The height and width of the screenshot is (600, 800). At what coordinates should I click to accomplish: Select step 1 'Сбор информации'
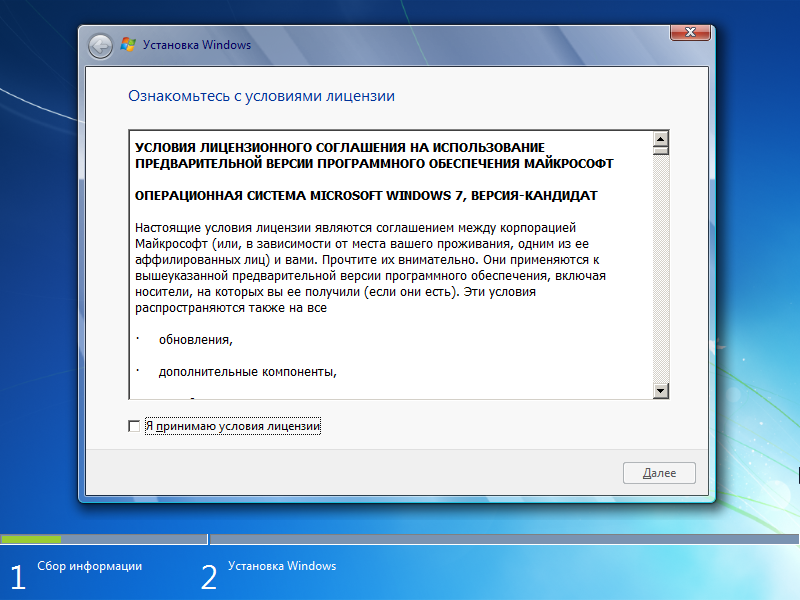click(90, 566)
